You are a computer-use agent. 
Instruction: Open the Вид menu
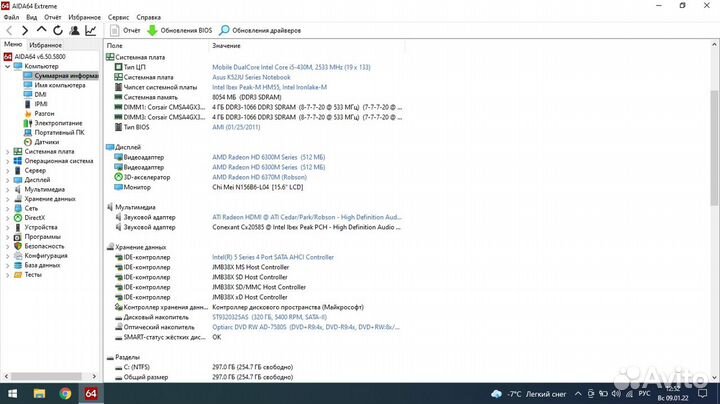tap(31, 17)
